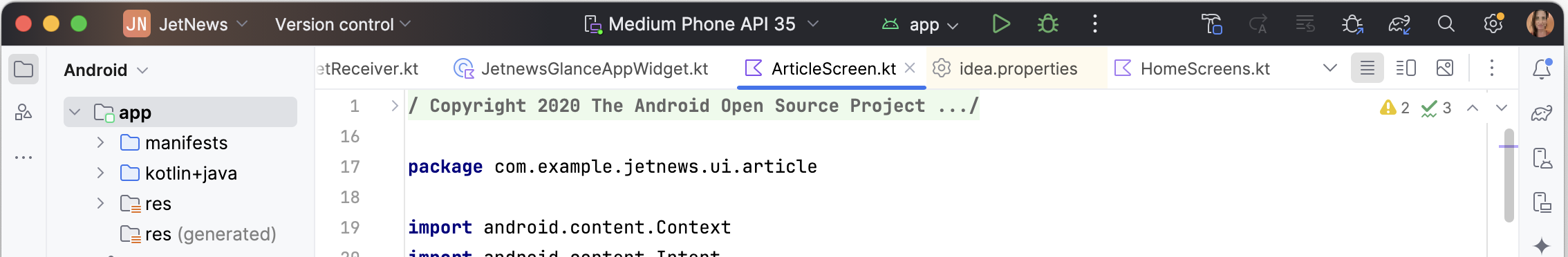1568x257 pixels.
Task: Switch editor to Code only view
Action: (x=1368, y=68)
